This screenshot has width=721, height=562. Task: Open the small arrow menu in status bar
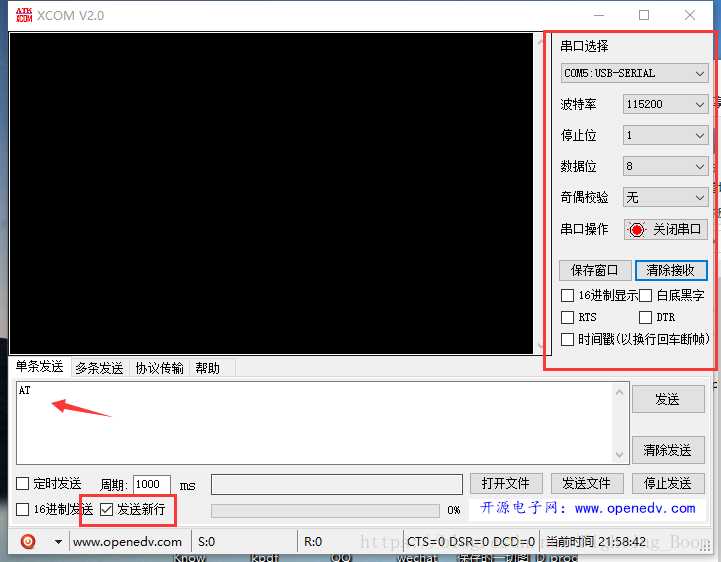tap(58, 542)
